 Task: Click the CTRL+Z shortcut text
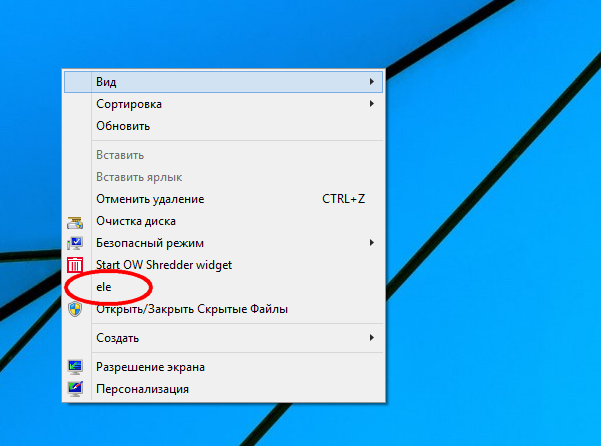343,199
